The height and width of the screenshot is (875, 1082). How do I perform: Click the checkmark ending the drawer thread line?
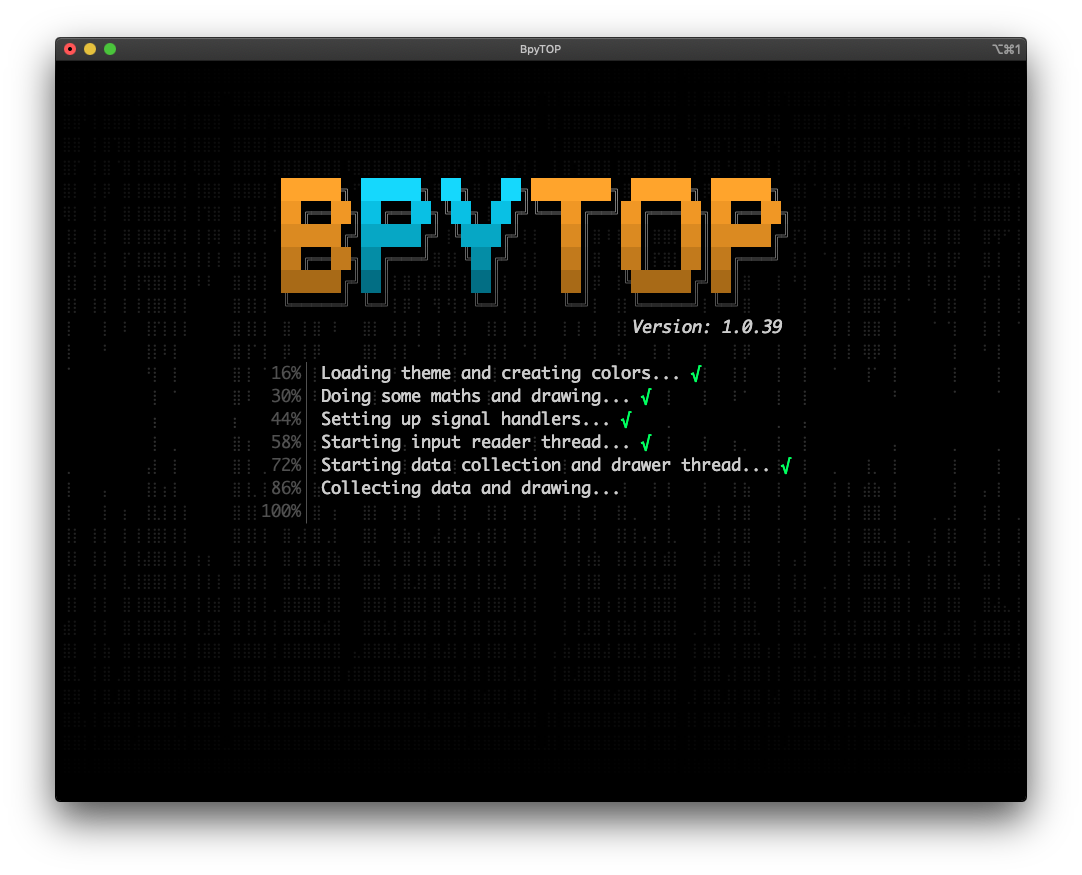pos(786,465)
